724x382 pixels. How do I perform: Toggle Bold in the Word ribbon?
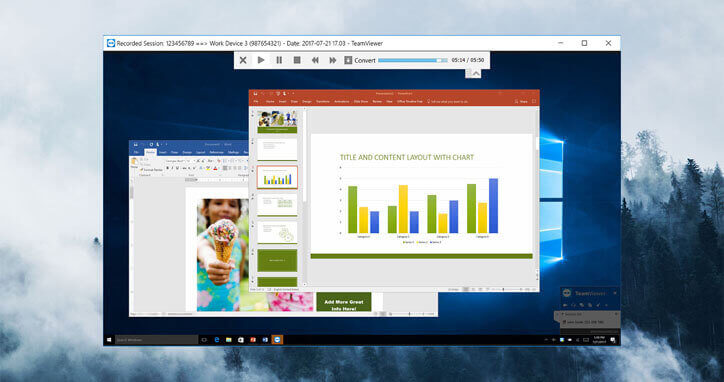tap(168, 168)
